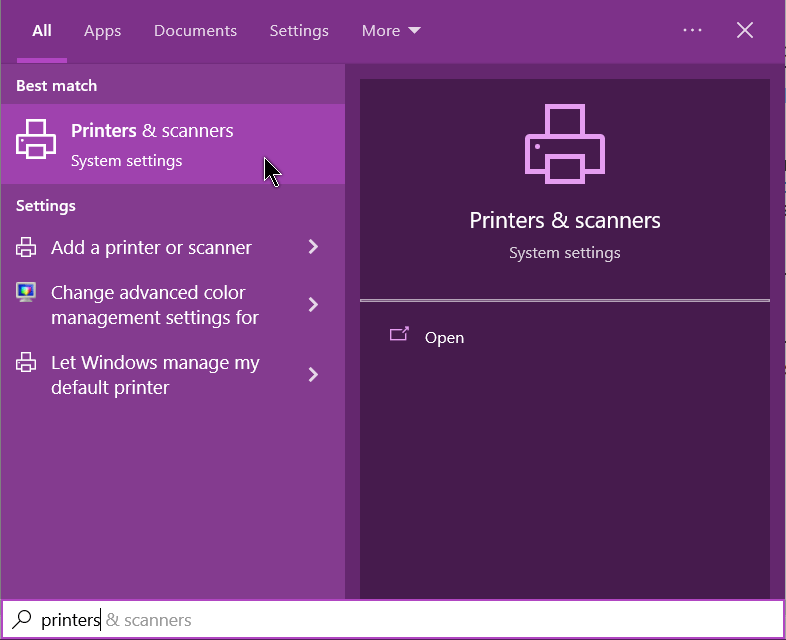Click printer icon beside Let Windows manage default printer
786x640 pixels.
[26, 362]
